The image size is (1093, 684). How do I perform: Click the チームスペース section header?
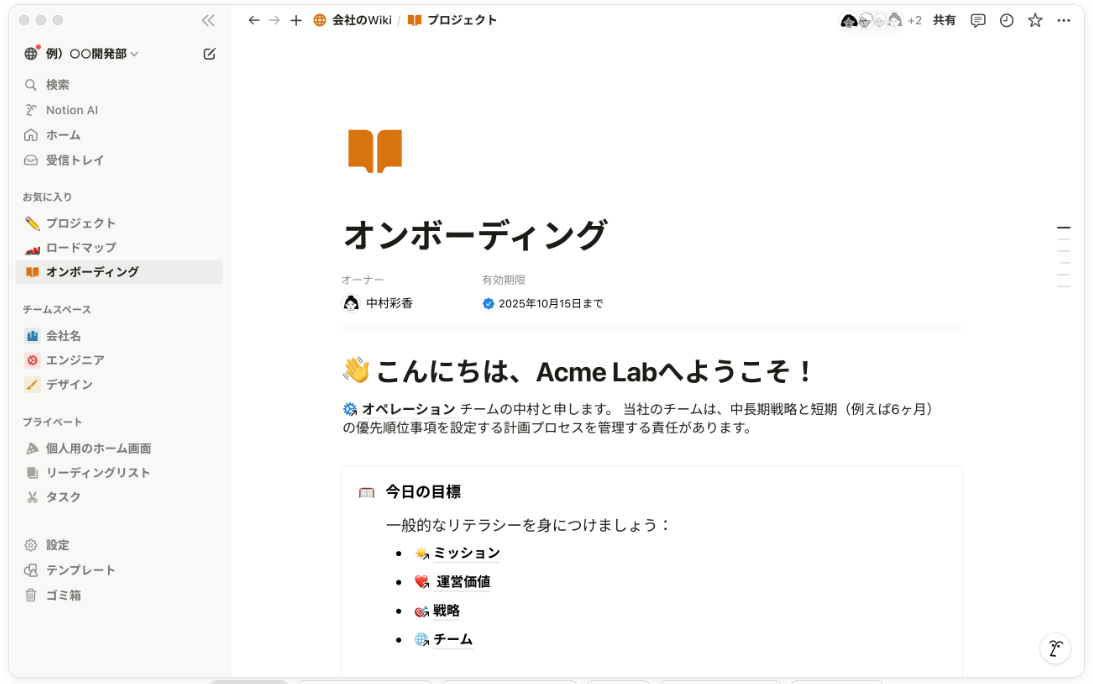click(x=56, y=310)
